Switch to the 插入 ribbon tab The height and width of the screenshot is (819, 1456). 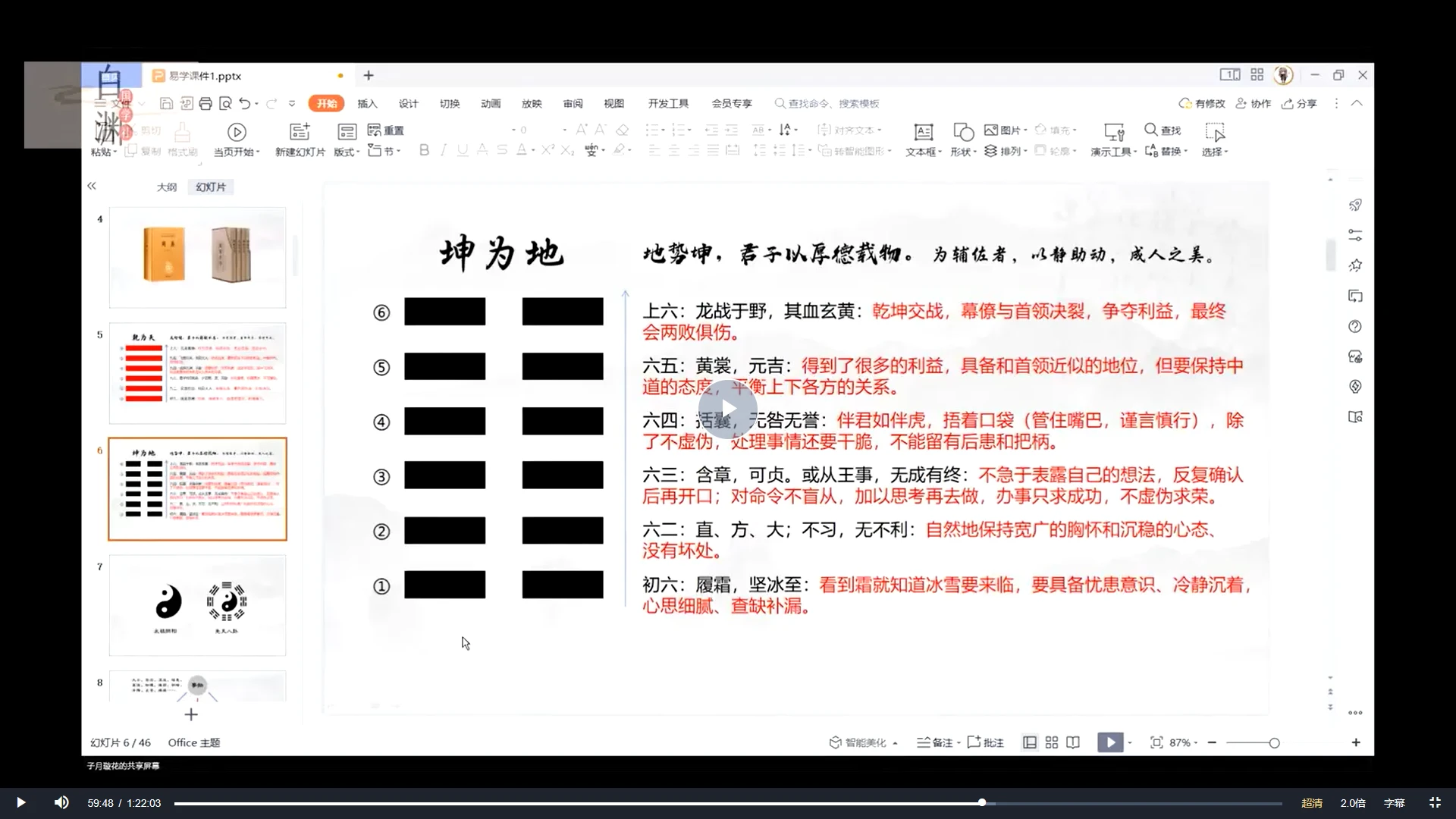pos(367,103)
